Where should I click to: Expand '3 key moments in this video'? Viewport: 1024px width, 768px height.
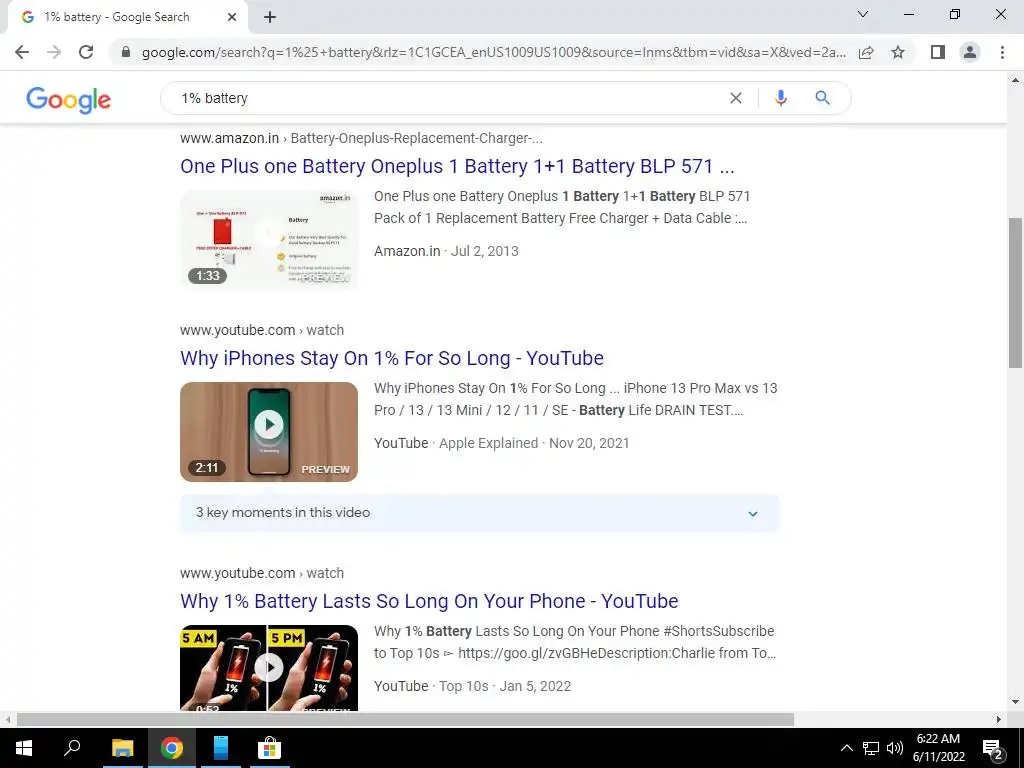click(479, 513)
